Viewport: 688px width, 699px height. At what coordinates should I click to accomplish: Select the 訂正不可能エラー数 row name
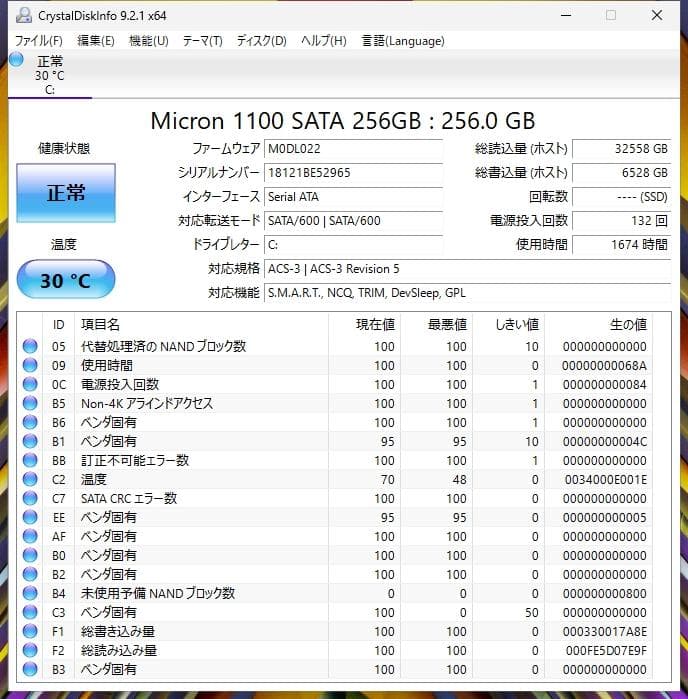click(135, 461)
